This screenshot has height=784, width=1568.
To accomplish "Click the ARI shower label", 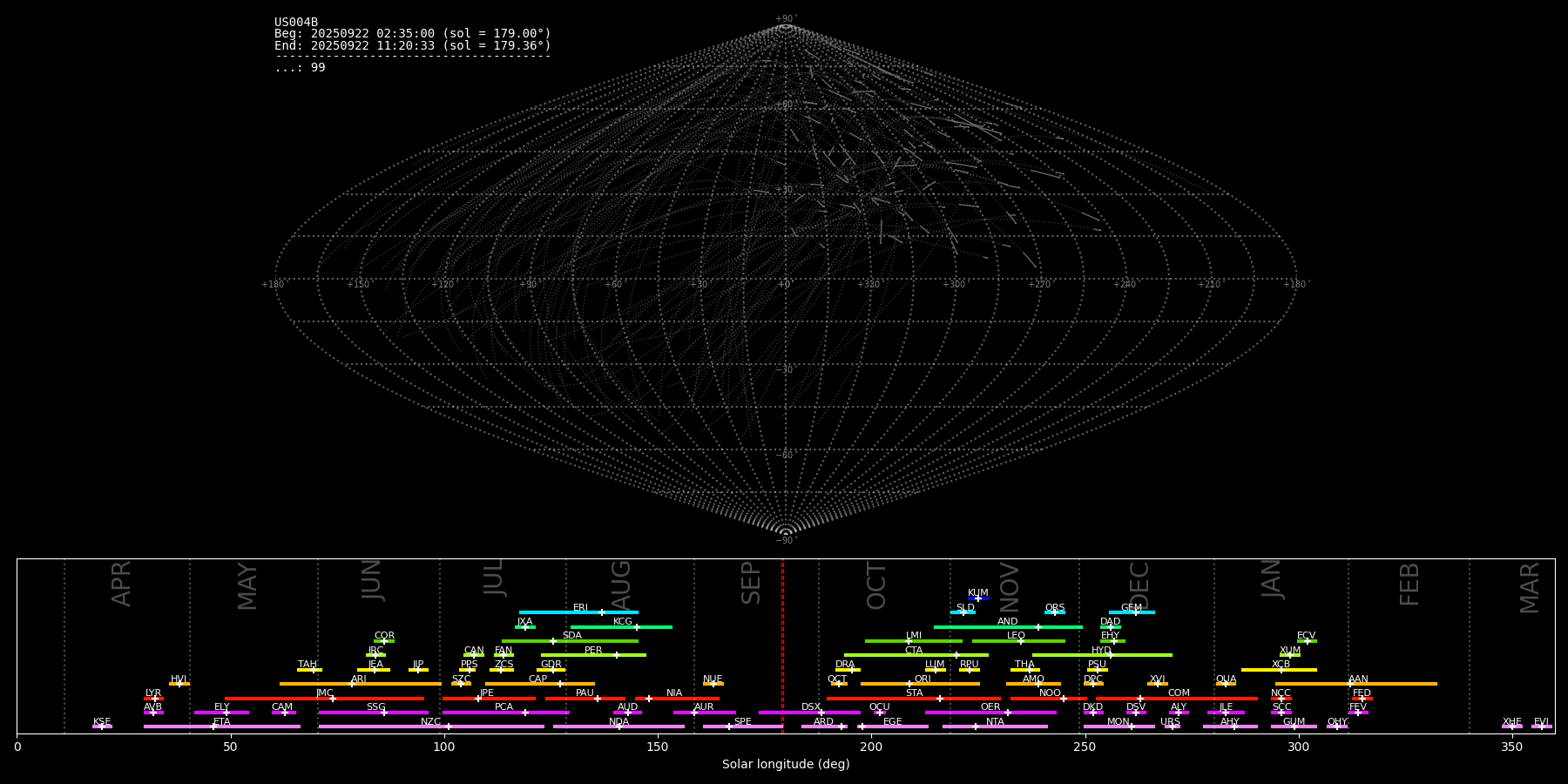I will coord(358,679).
